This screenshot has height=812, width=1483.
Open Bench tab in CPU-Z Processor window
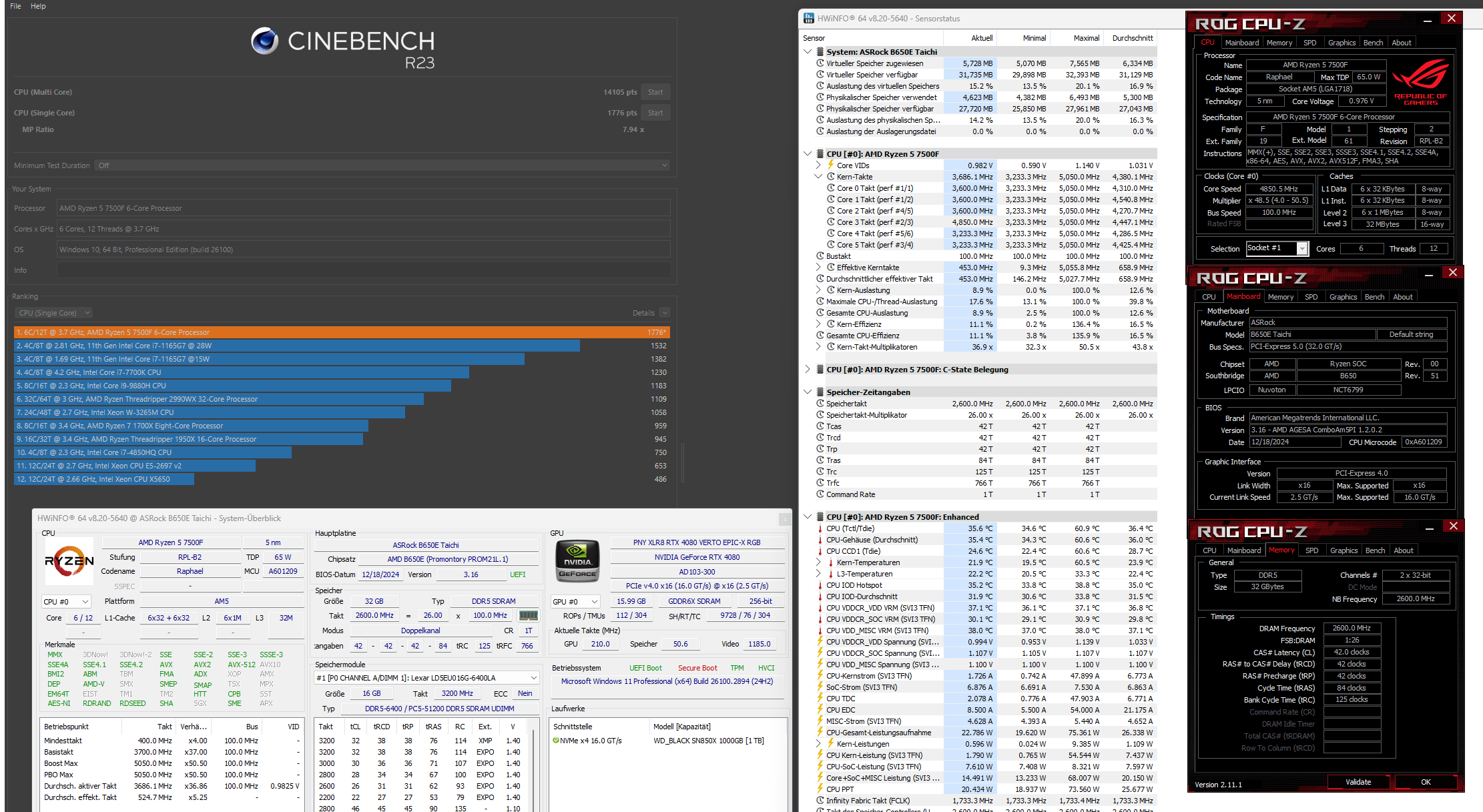coord(1373,43)
